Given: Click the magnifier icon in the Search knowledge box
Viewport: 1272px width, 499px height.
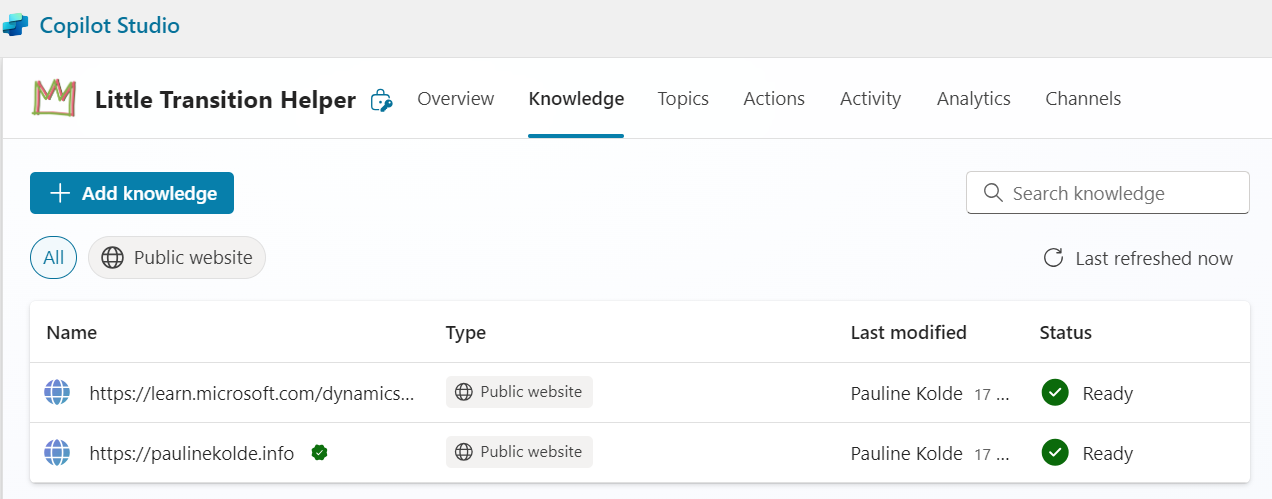Looking at the screenshot, I should (993, 193).
